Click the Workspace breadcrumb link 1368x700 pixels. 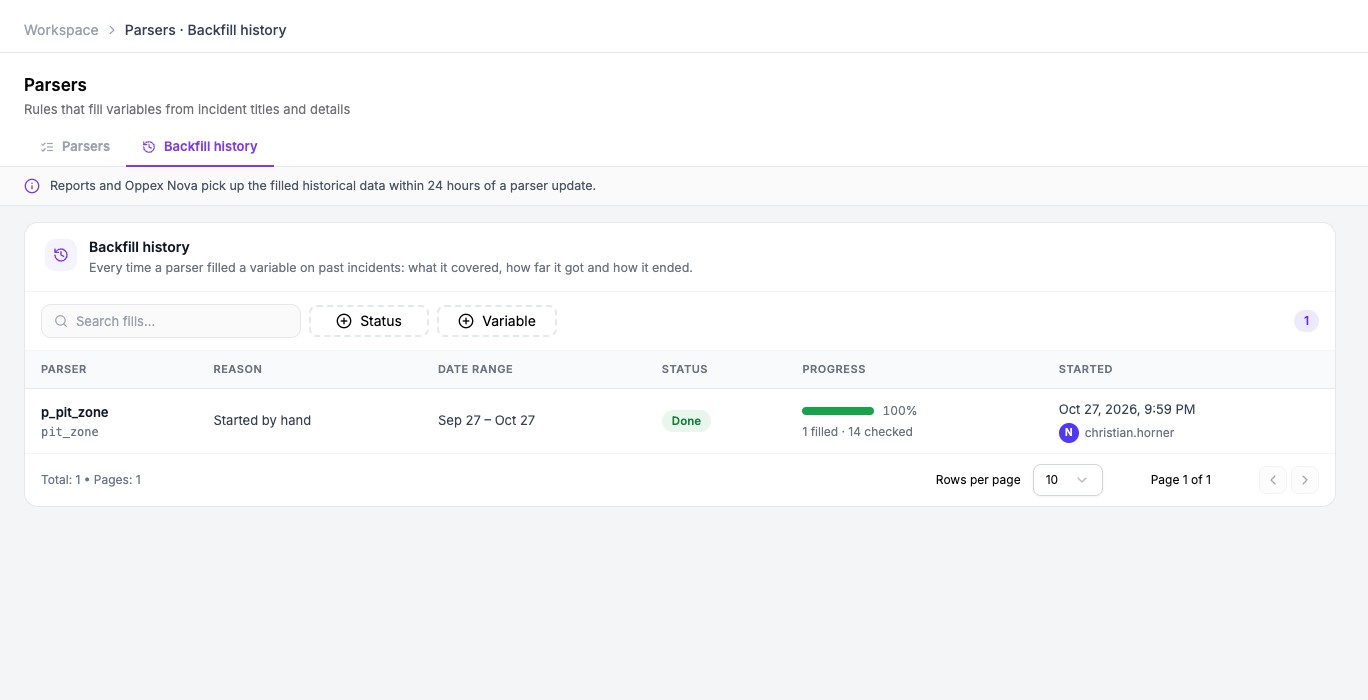pyautogui.click(x=61, y=30)
